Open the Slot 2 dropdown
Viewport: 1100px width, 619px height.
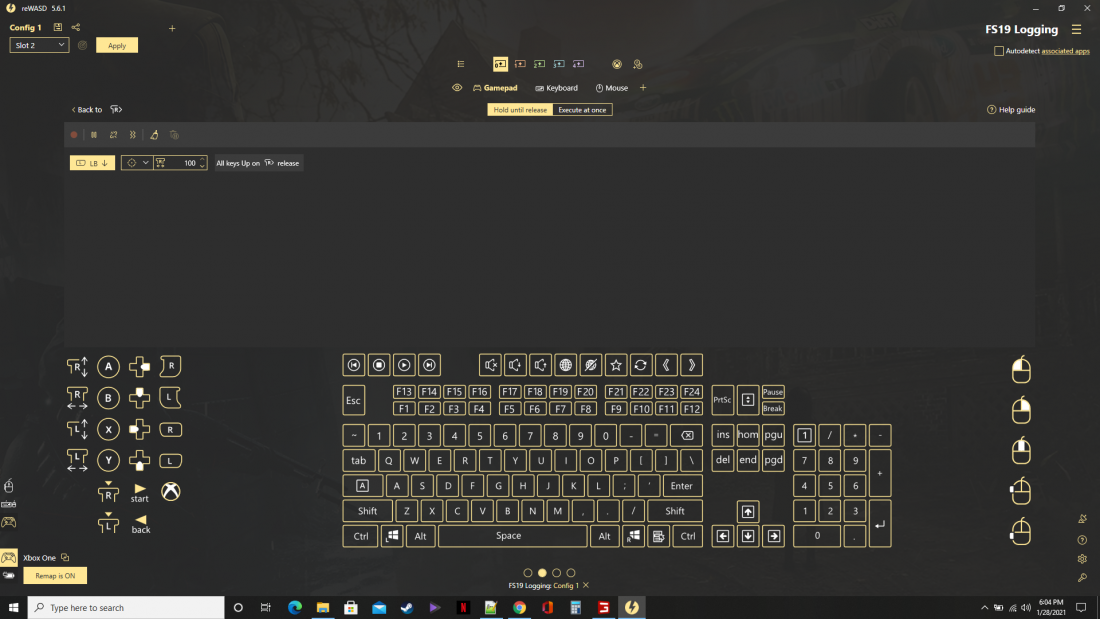point(39,45)
